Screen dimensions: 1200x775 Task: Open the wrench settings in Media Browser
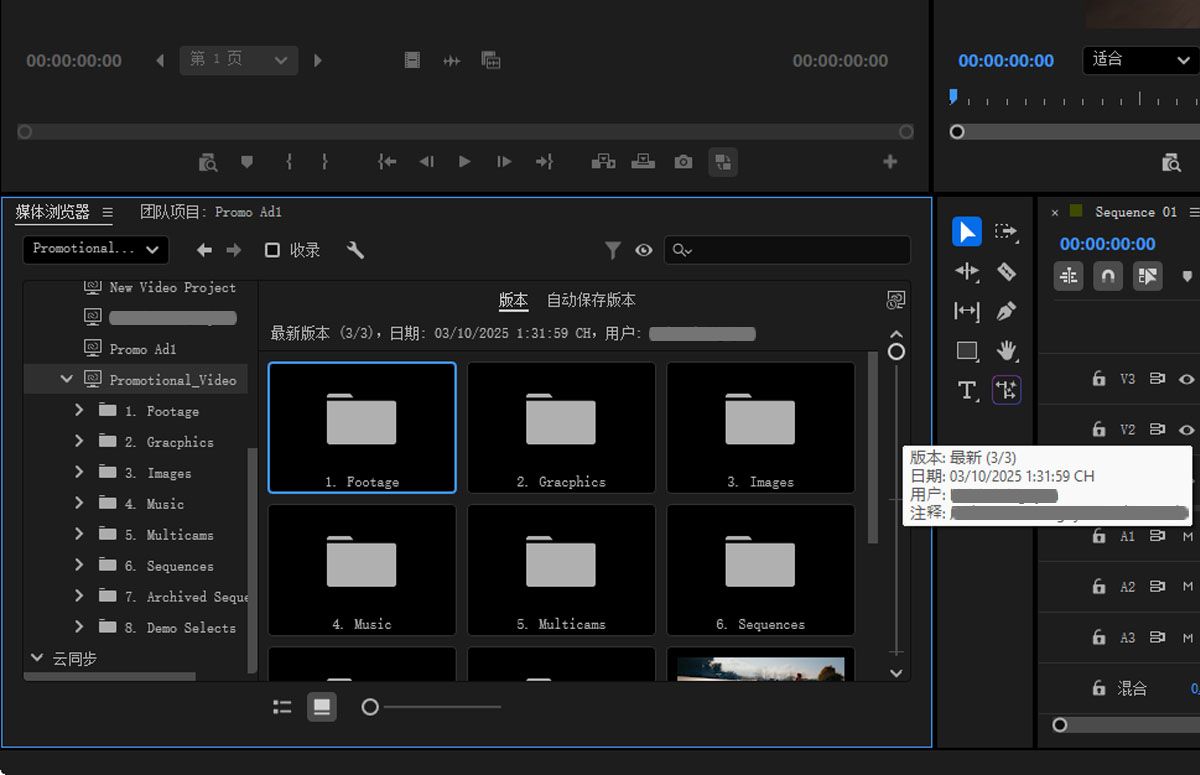[x=355, y=250]
